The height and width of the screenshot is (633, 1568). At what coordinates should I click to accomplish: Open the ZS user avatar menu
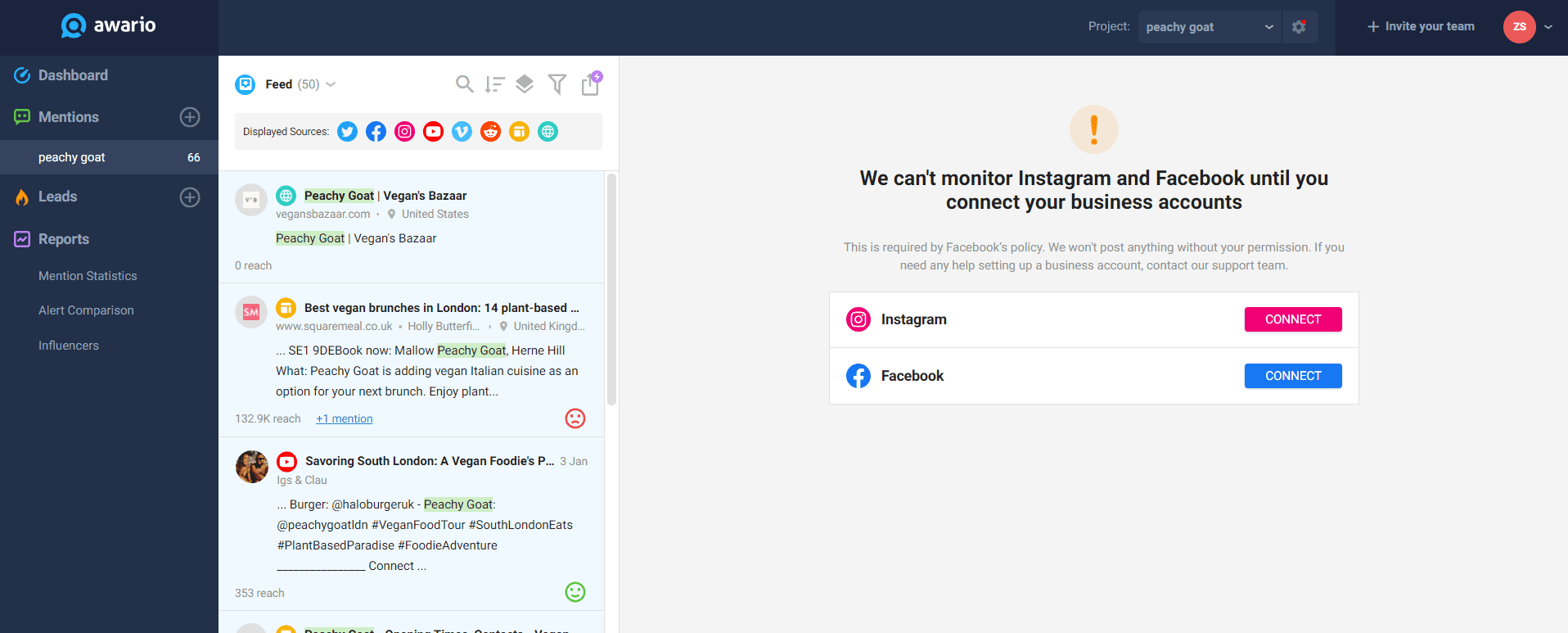pos(1519,27)
